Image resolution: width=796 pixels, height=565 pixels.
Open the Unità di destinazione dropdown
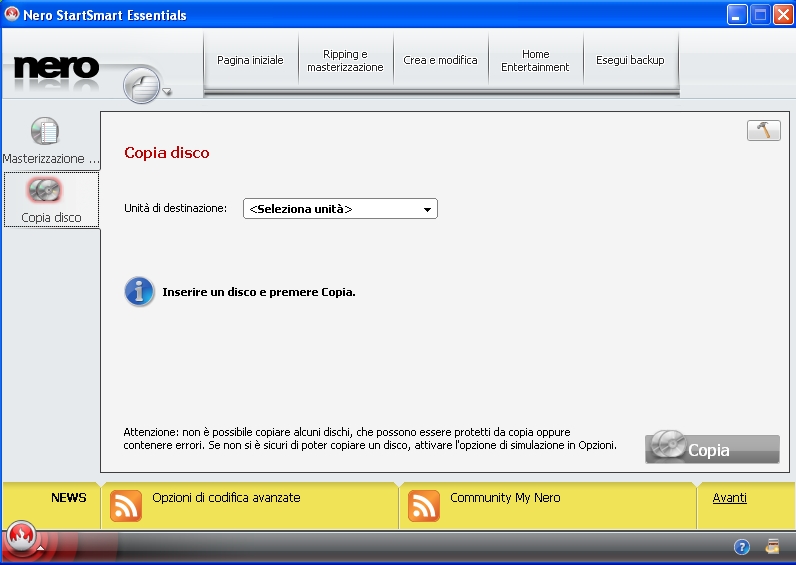point(340,209)
